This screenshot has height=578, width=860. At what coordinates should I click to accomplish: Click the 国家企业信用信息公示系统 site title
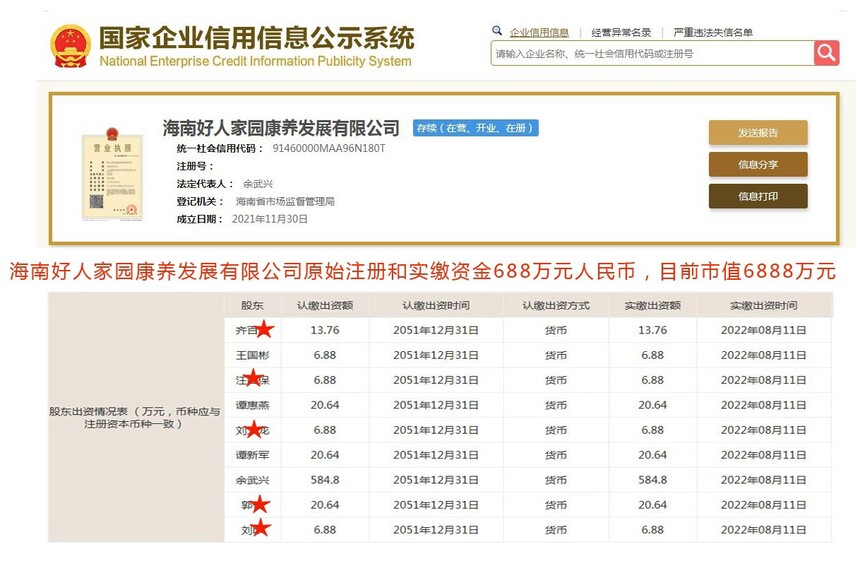(257, 37)
